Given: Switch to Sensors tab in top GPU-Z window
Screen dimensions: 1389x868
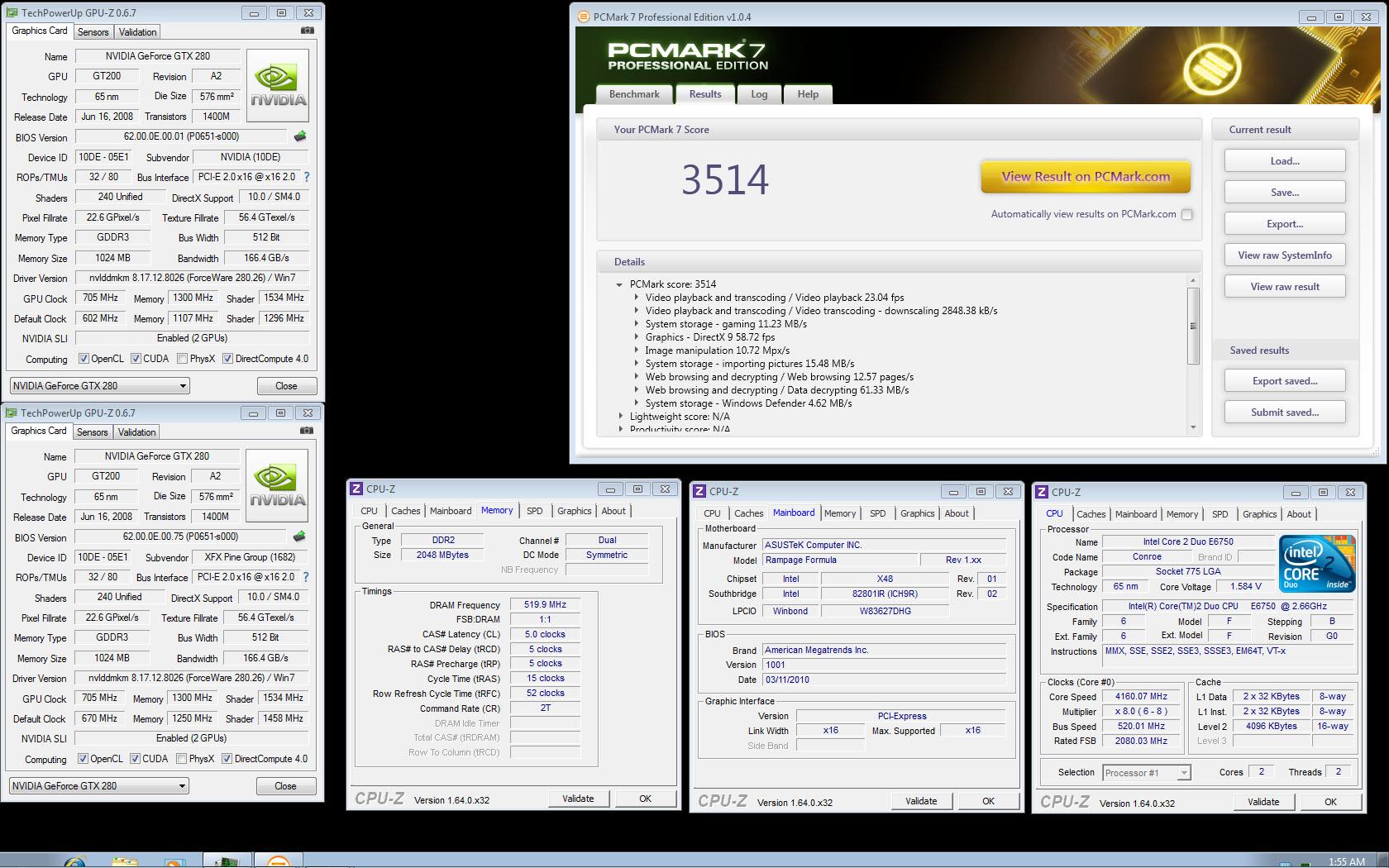Looking at the screenshot, I should tap(93, 31).
